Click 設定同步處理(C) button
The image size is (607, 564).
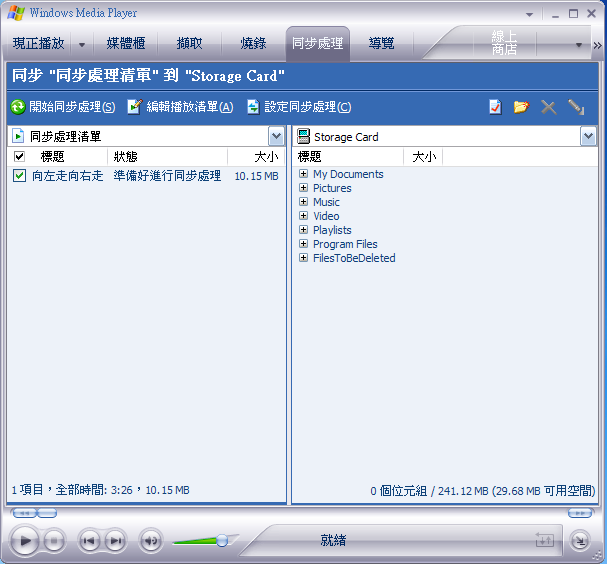point(299,107)
